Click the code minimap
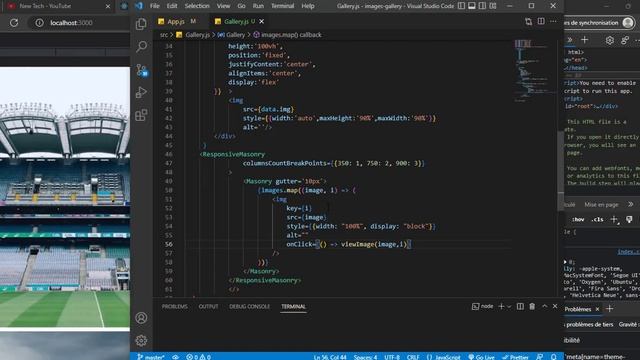This screenshot has width=640, height=360. (535, 70)
